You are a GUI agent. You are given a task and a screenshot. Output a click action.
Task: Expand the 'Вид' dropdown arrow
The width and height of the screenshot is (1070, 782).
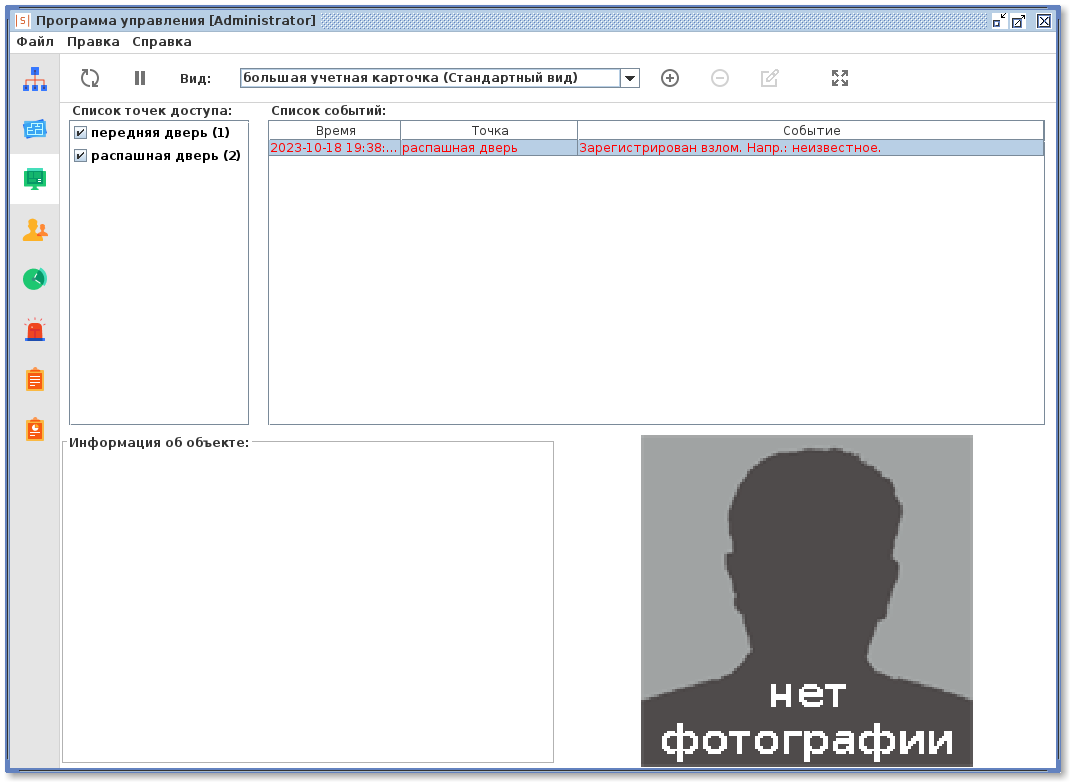coord(630,78)
